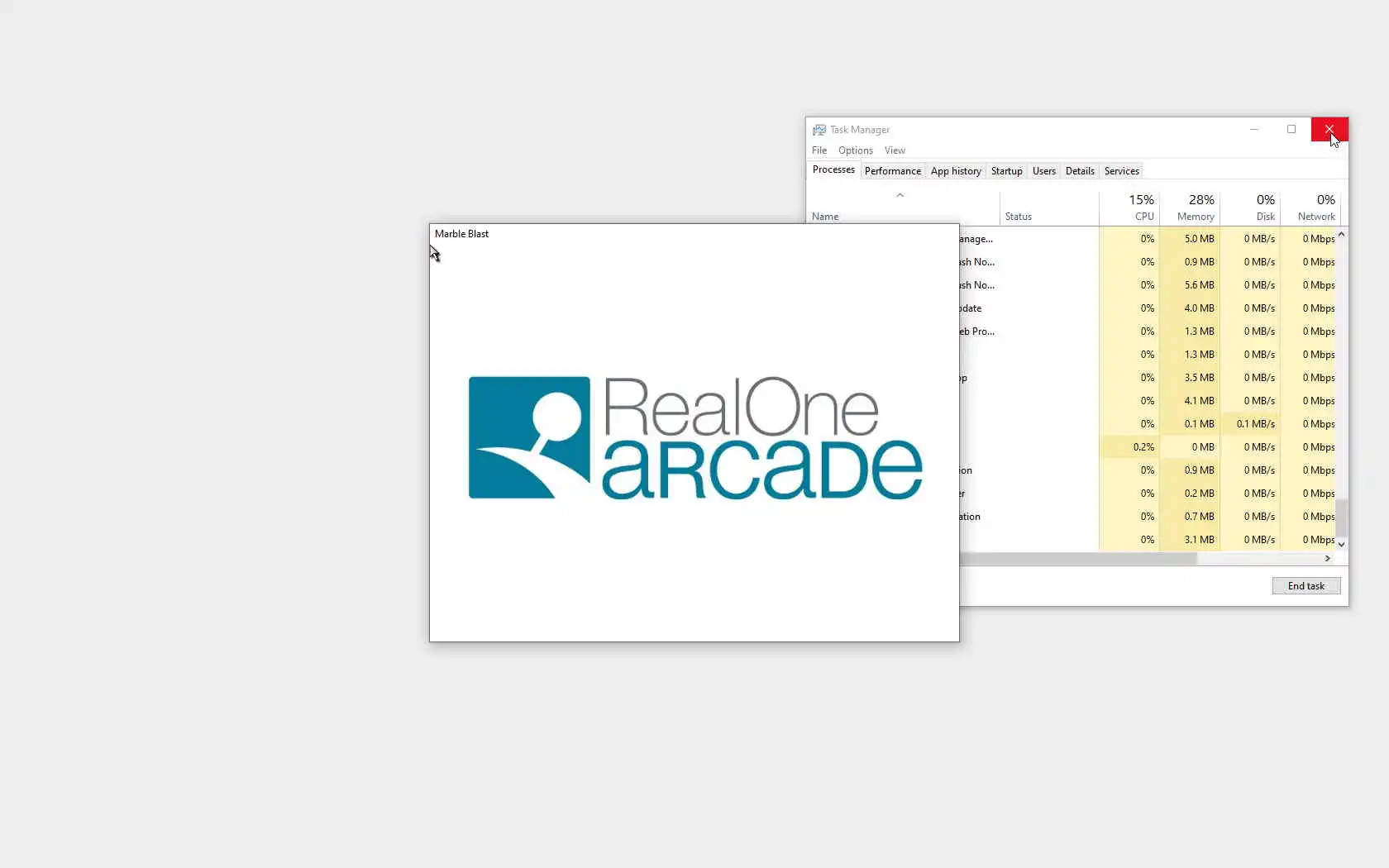Click the sort chevron above Name column
Screen dimensions: 1389x868
pos(900,195)
